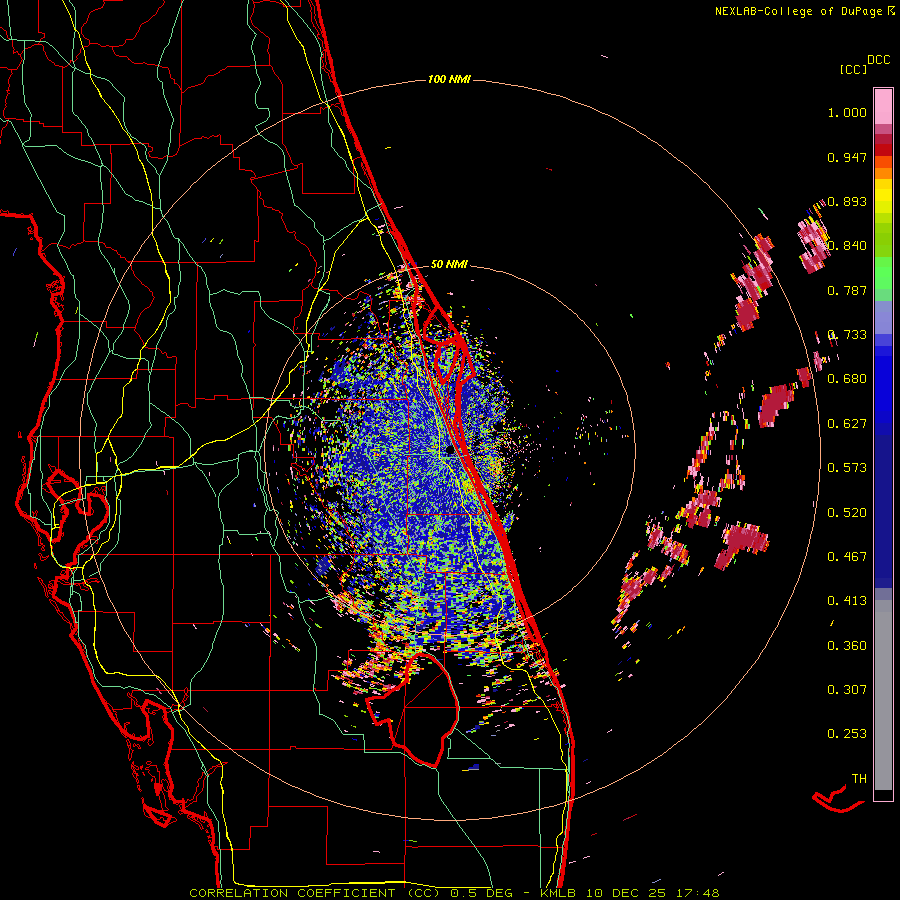The image size is (900, 900).
Task: Click the 0.680 value on the color scale
Action: click(x=847, y=379)
